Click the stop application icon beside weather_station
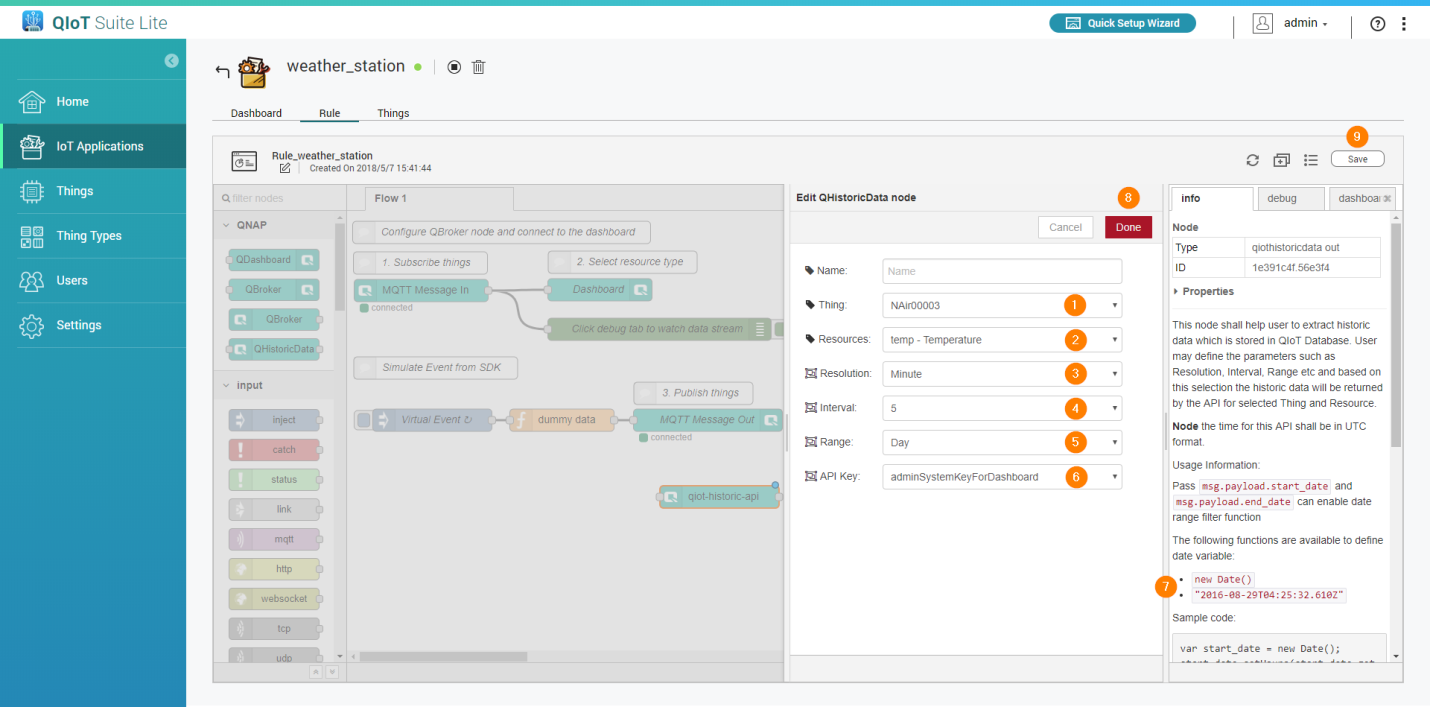 point(454,67)
